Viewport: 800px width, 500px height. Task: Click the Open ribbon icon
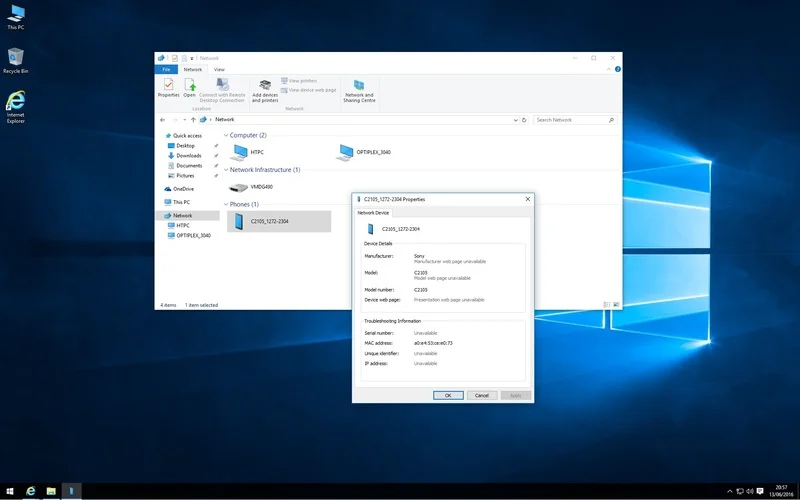pyautogui.click(x=189, y=88)
